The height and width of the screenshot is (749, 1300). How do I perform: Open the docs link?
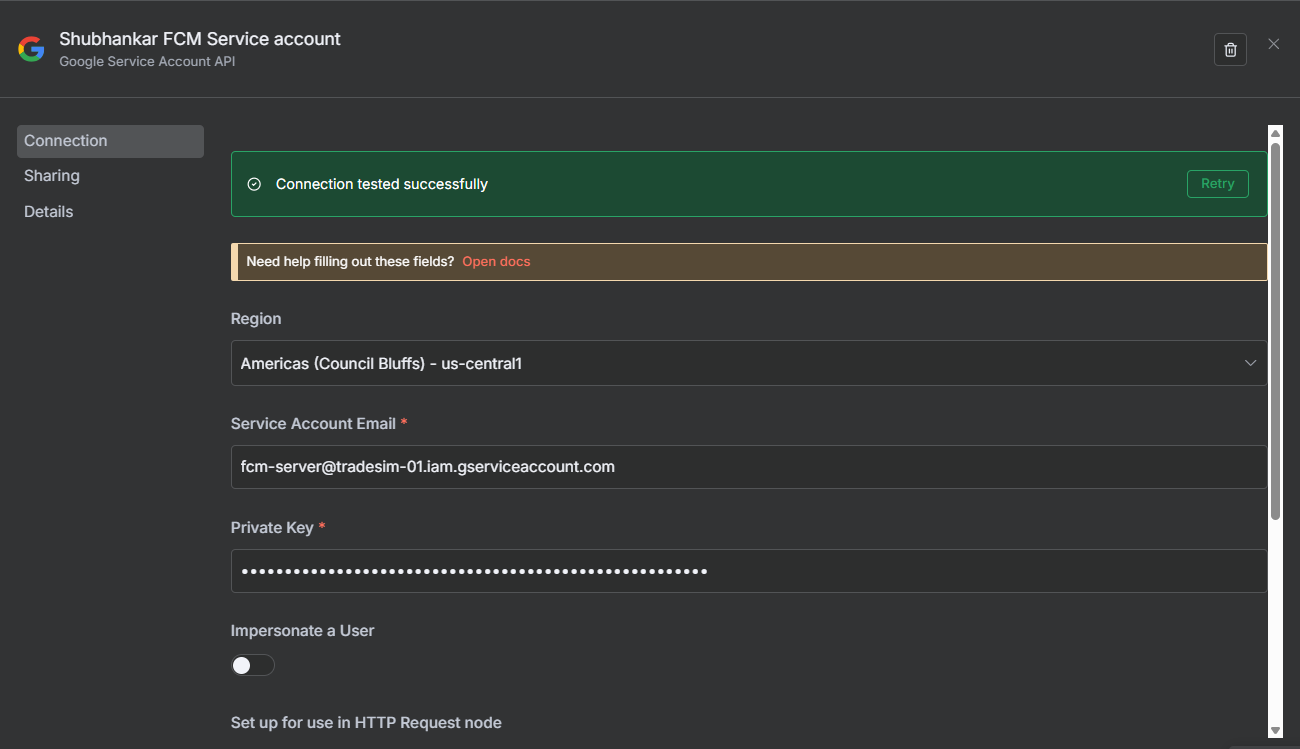pos(496,262)
